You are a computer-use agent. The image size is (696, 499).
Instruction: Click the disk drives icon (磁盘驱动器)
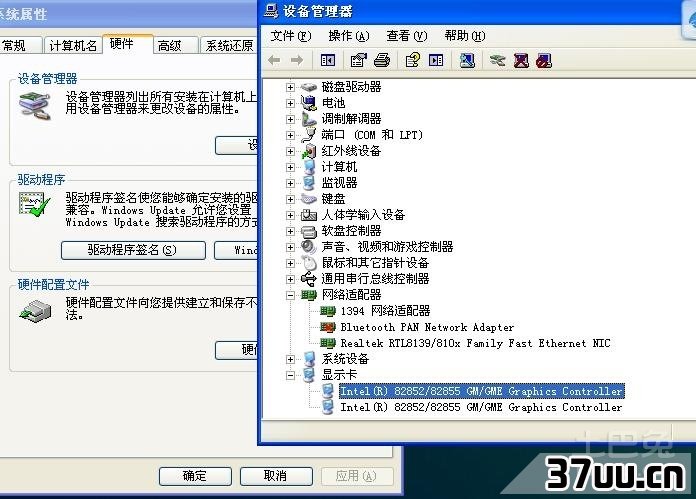(x=308, y=87)
